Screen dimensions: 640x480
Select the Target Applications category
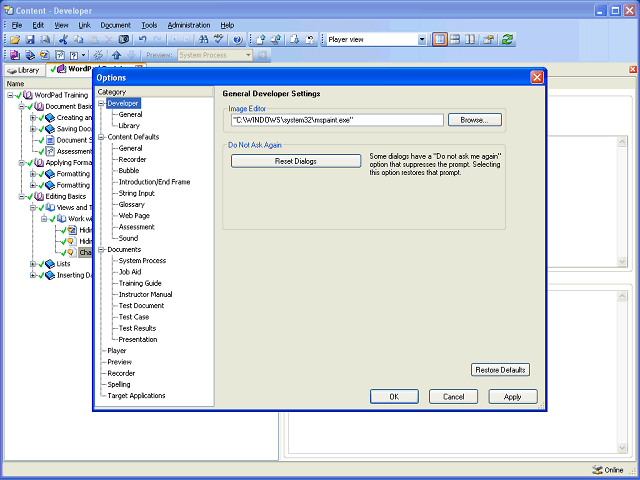click(x=136, y=396)
